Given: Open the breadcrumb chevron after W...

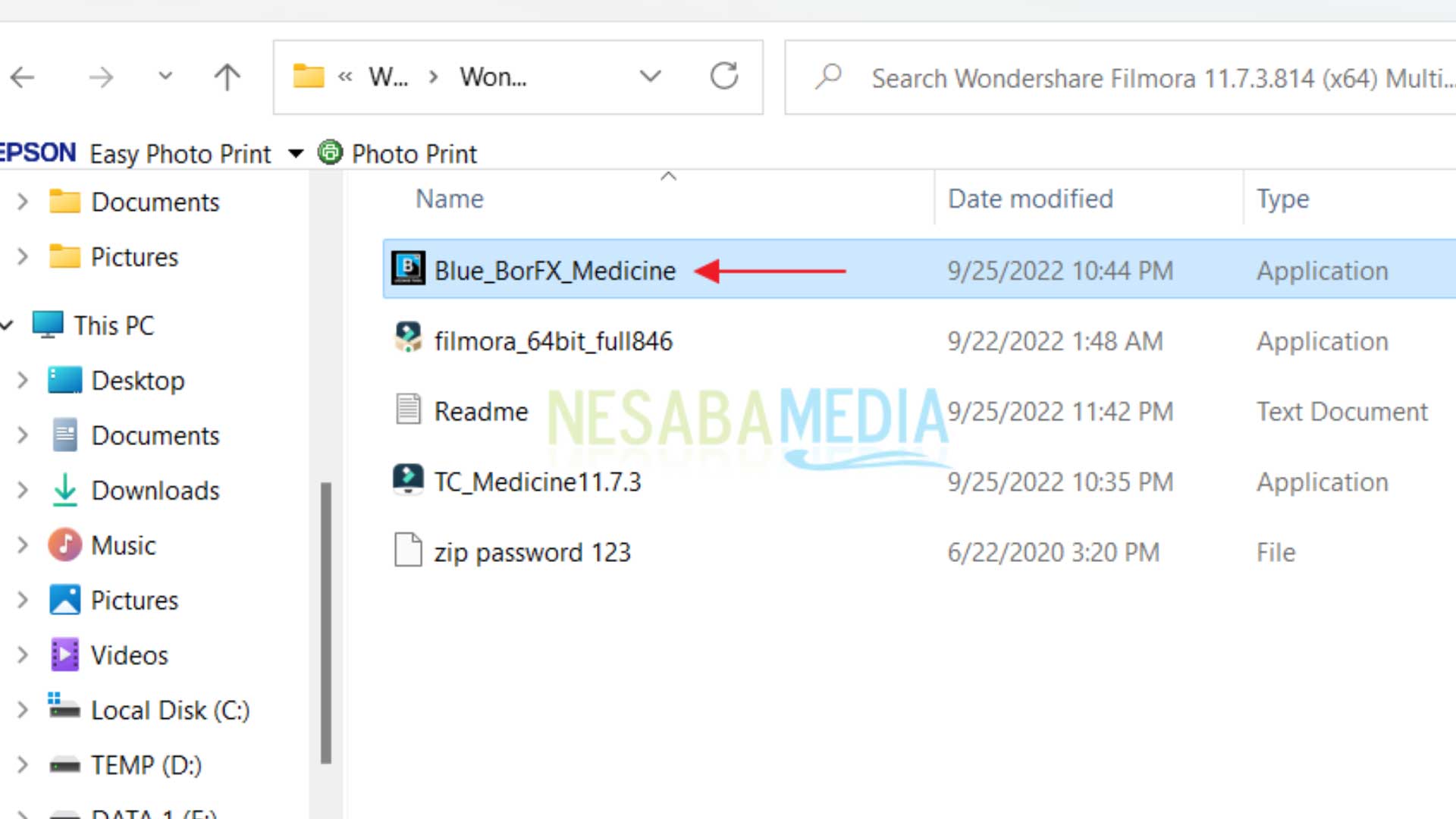Looking at the screenshot, I should pyautogui.click(x=433, y=77).
